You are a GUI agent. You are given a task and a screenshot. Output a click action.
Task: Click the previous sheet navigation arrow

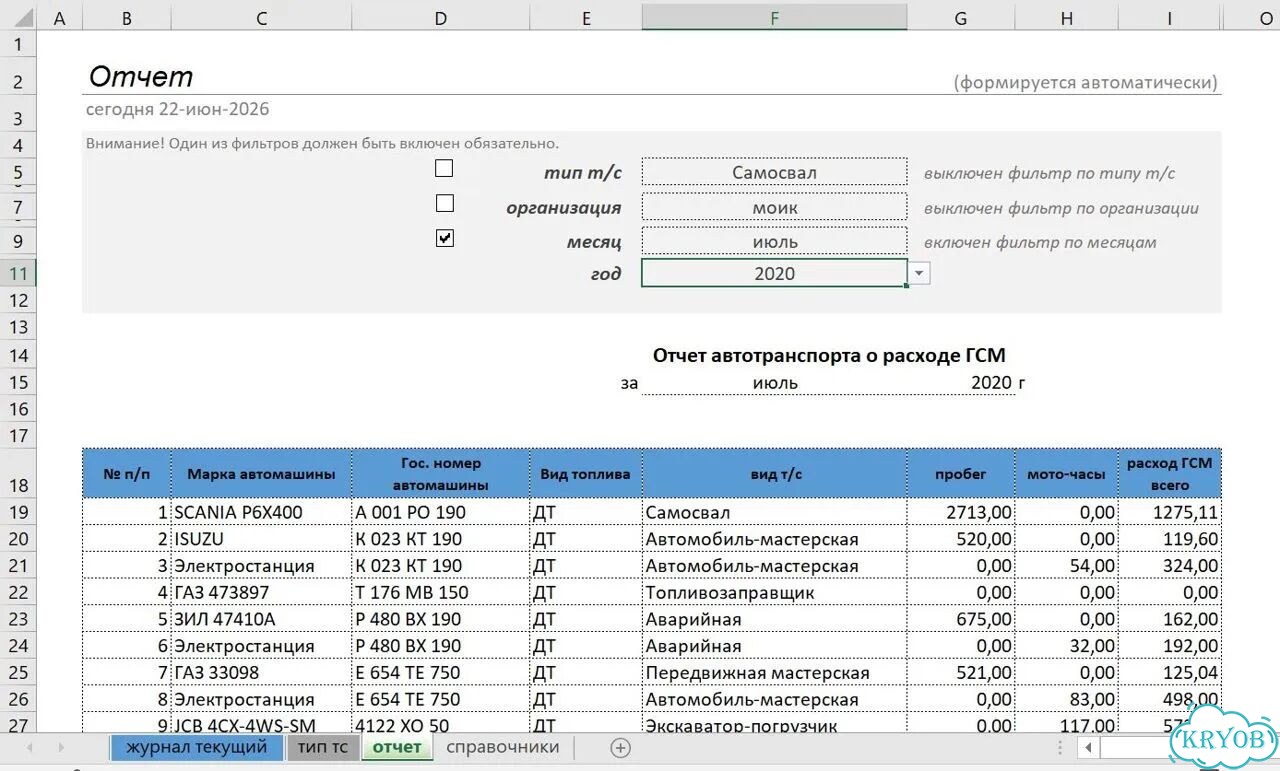[x=30, y=747]
